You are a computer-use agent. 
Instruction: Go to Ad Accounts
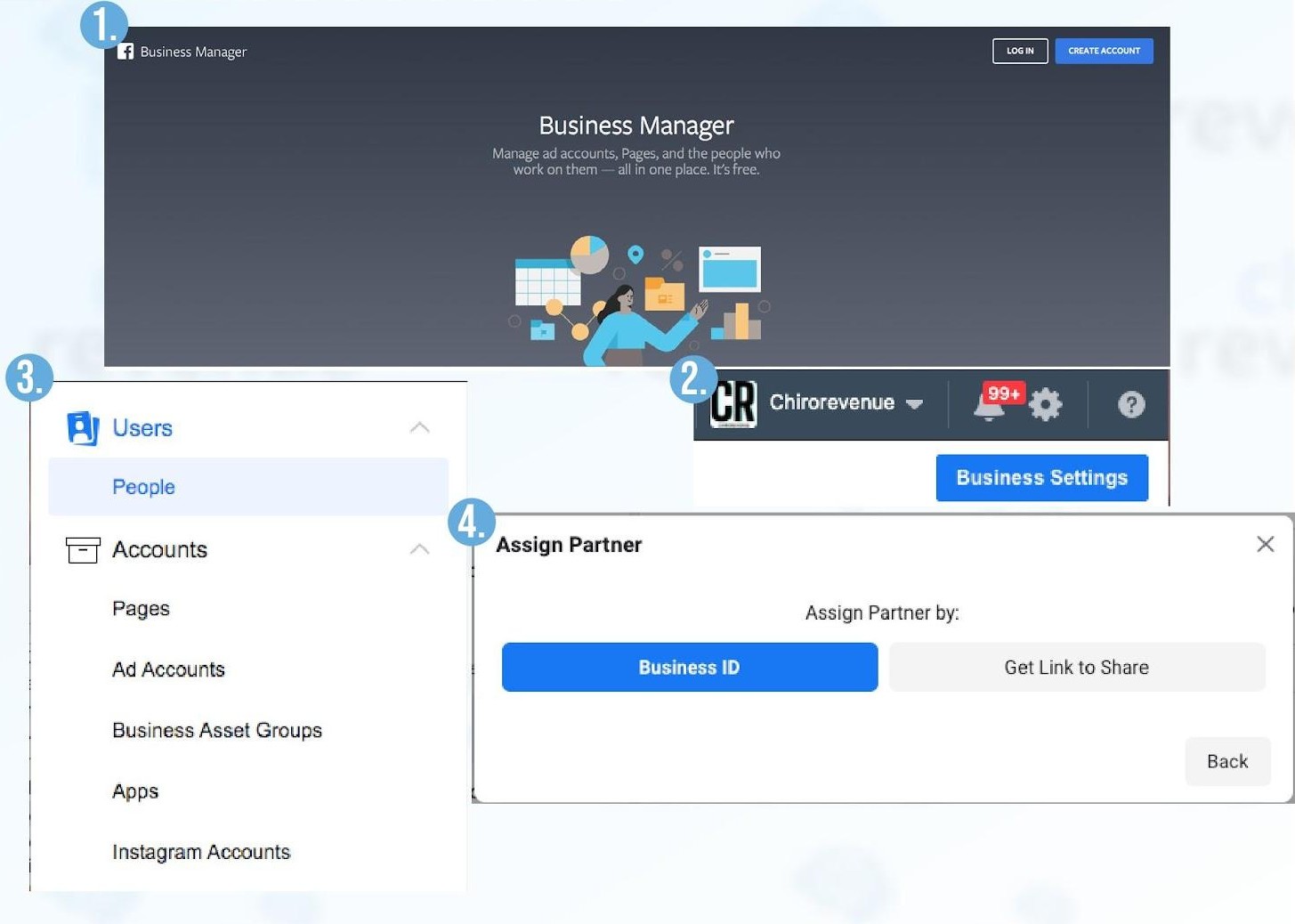point(168,669)
